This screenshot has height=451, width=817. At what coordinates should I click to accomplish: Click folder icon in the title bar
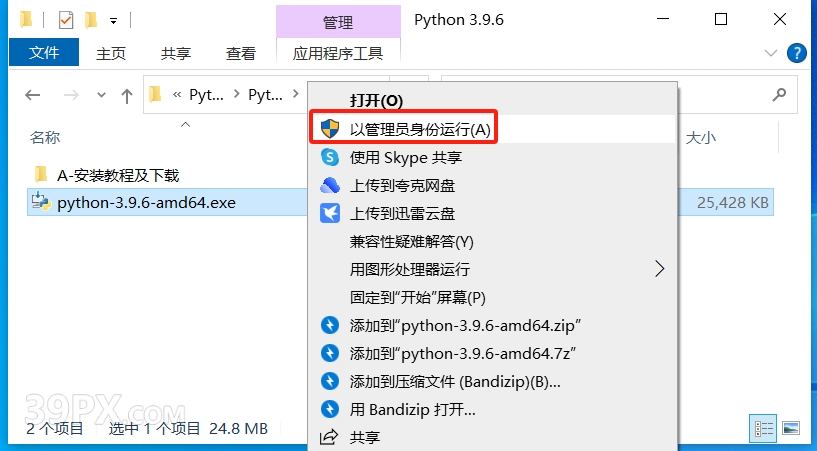(26, 20)
